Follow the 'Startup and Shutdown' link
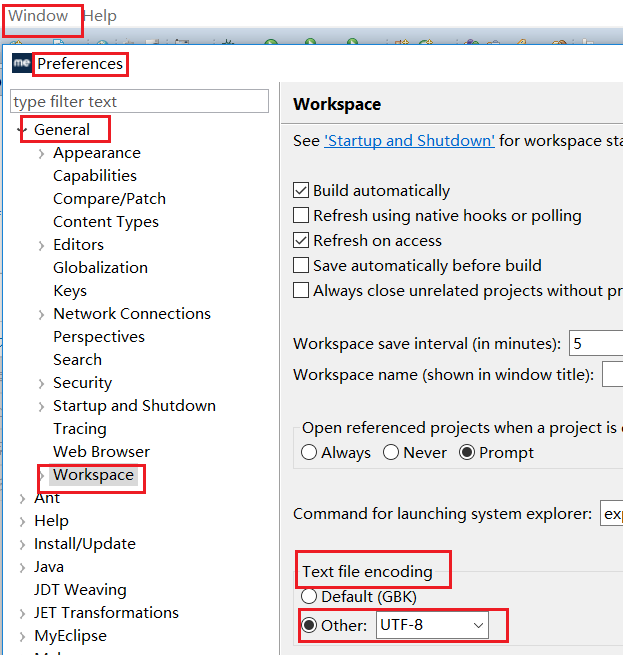Image resolution: width=623 pixels, height=655 pixels. 409,141
